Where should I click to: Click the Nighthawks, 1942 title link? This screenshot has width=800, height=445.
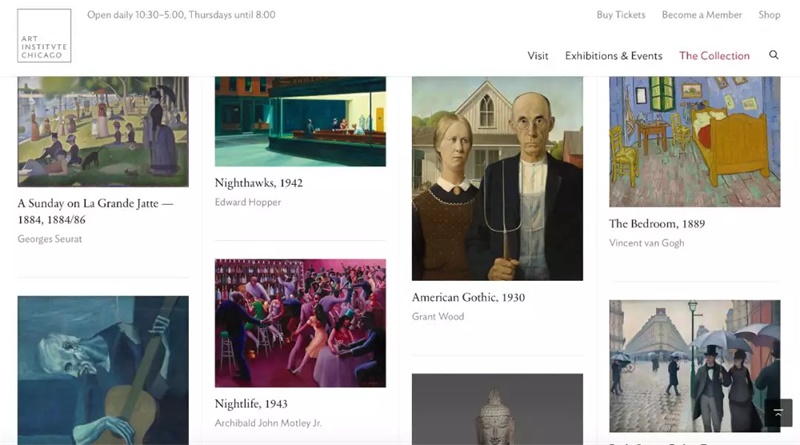click(x=259, y=183)
